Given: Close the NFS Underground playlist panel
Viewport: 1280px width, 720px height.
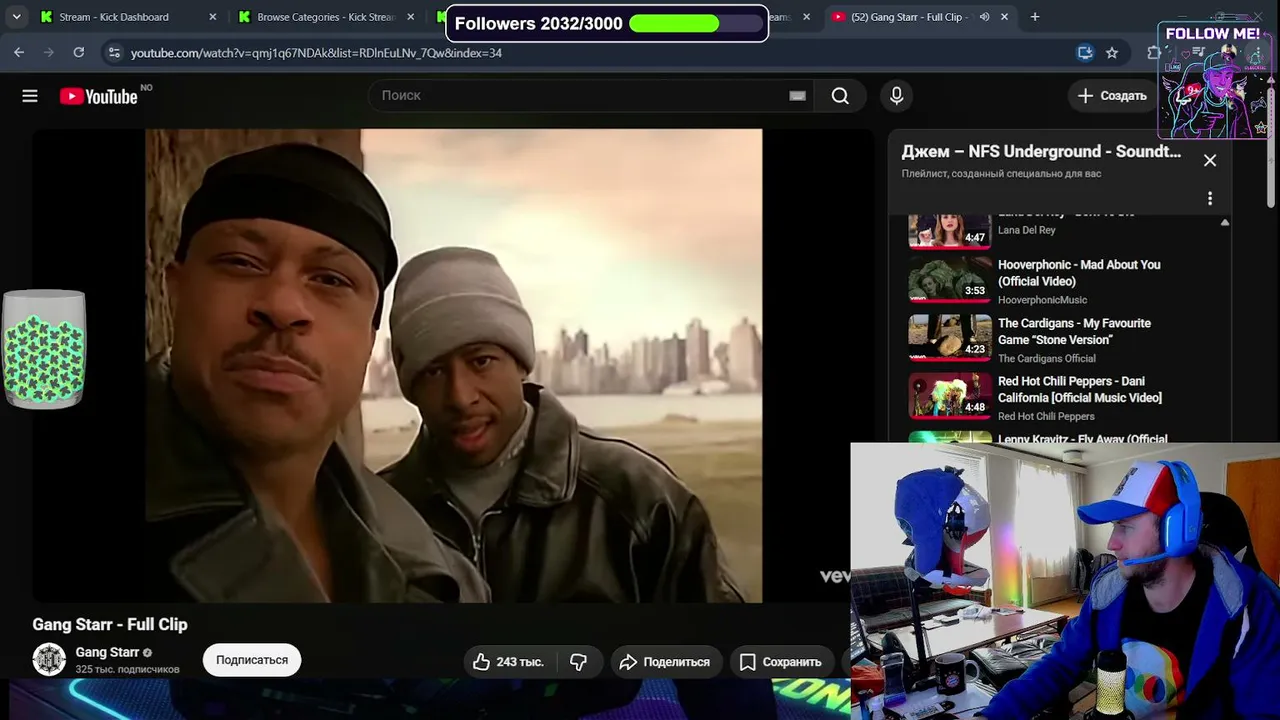Looking at the screenshot, I should (1210, 160).
